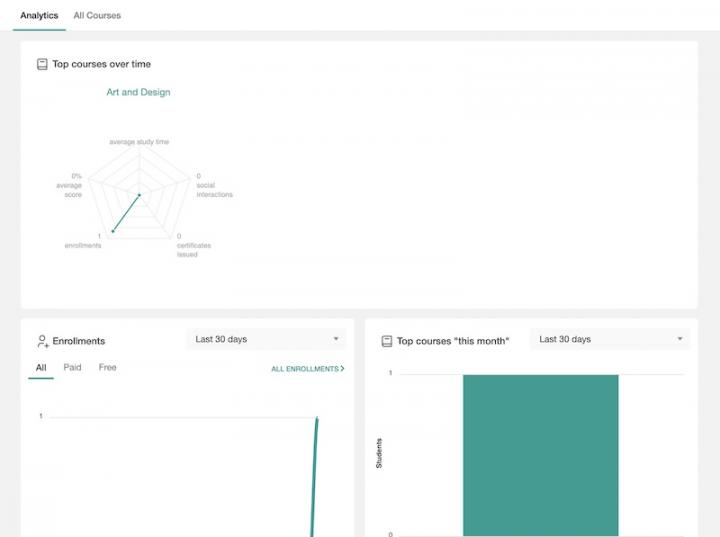Viewport: 720px width, 537px height.
Task: Click the book icon beside Top courses this month
Action: 387,341
